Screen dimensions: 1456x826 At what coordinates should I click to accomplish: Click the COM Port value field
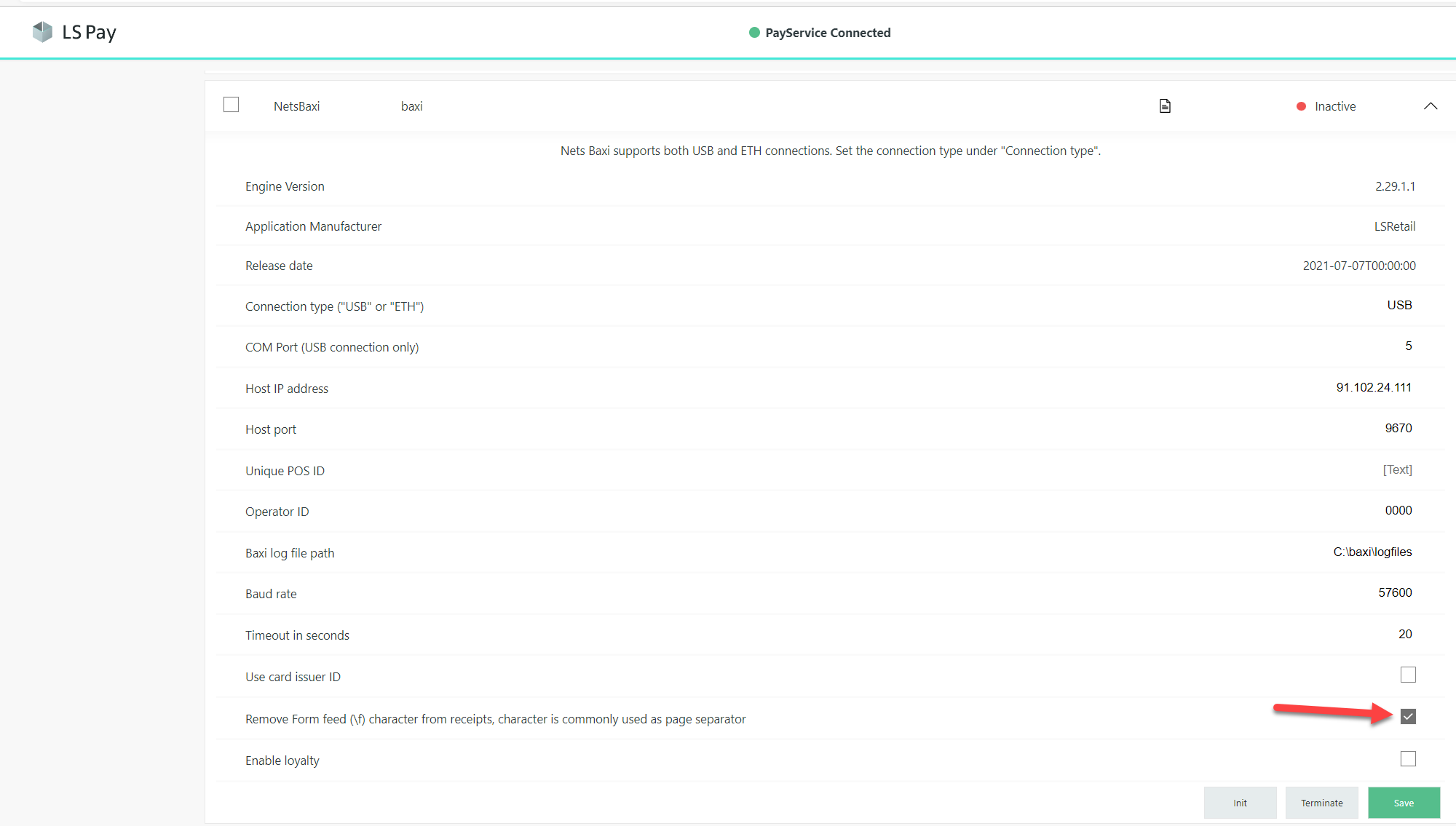click(1408, 346)
